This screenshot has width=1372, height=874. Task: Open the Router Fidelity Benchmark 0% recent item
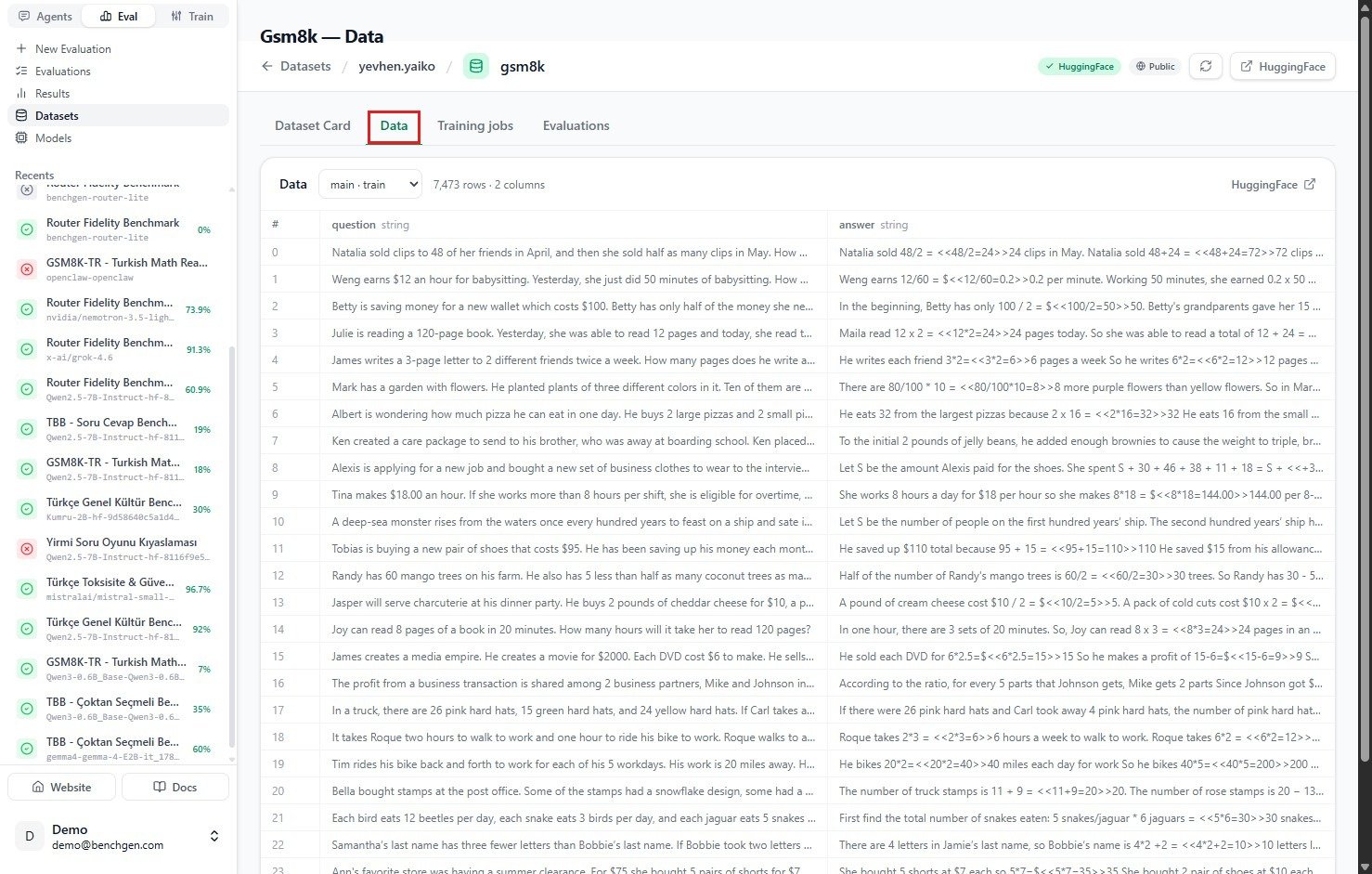point(118,229)
